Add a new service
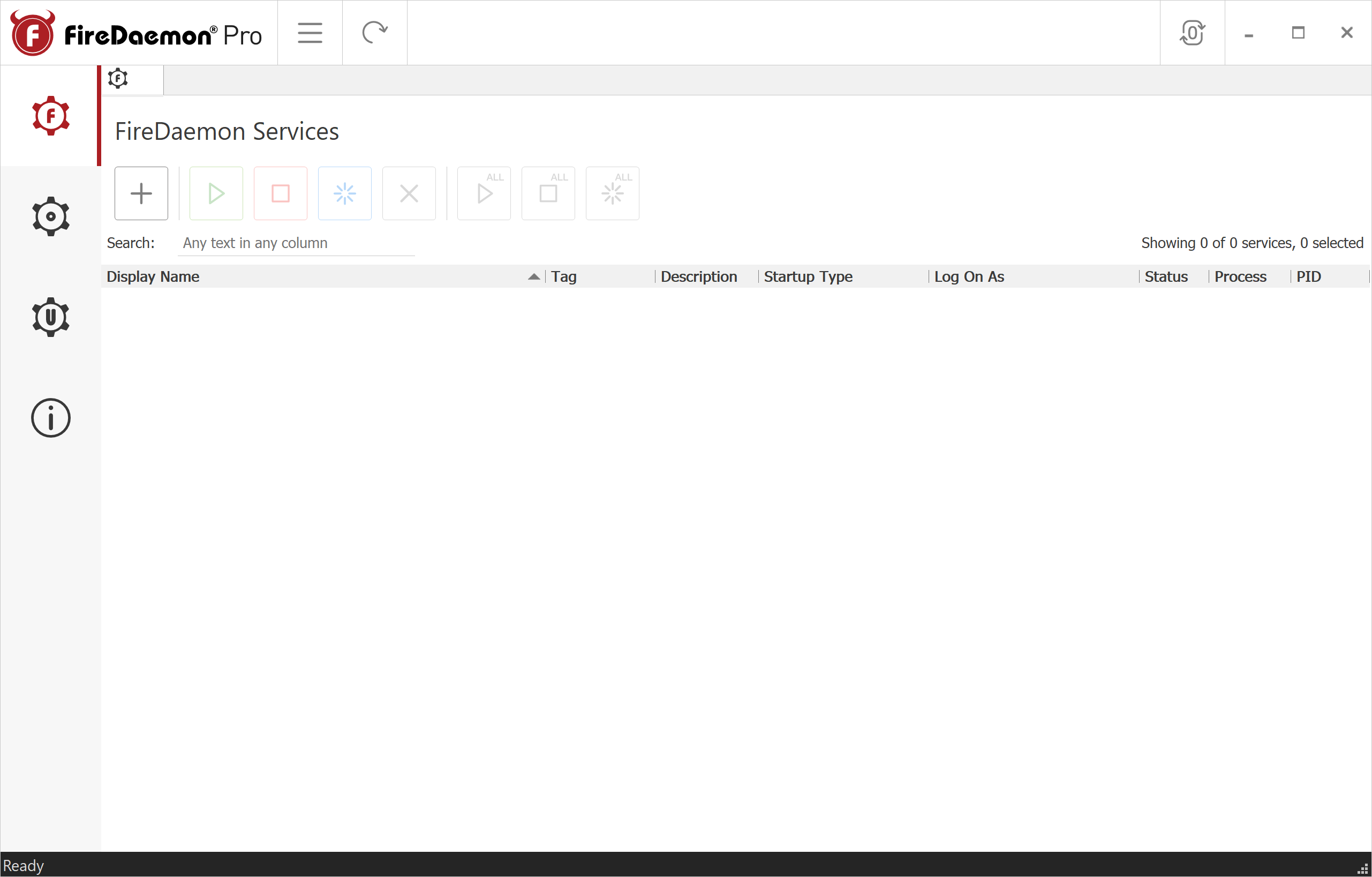 141,193
